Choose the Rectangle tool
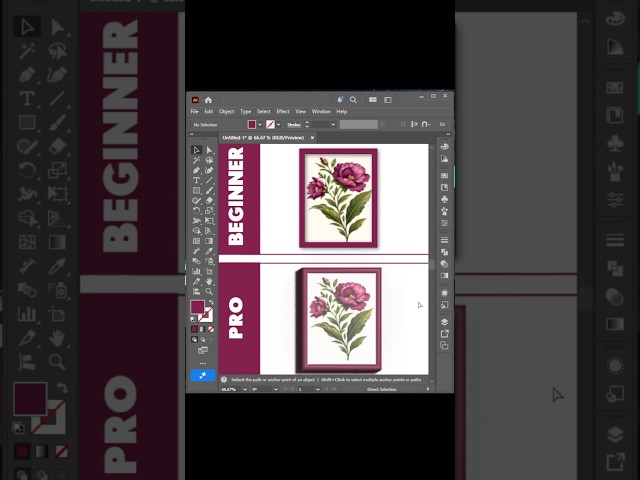Image resolution: width=640 pixels, height=480 pixels. tap(196, 191)
